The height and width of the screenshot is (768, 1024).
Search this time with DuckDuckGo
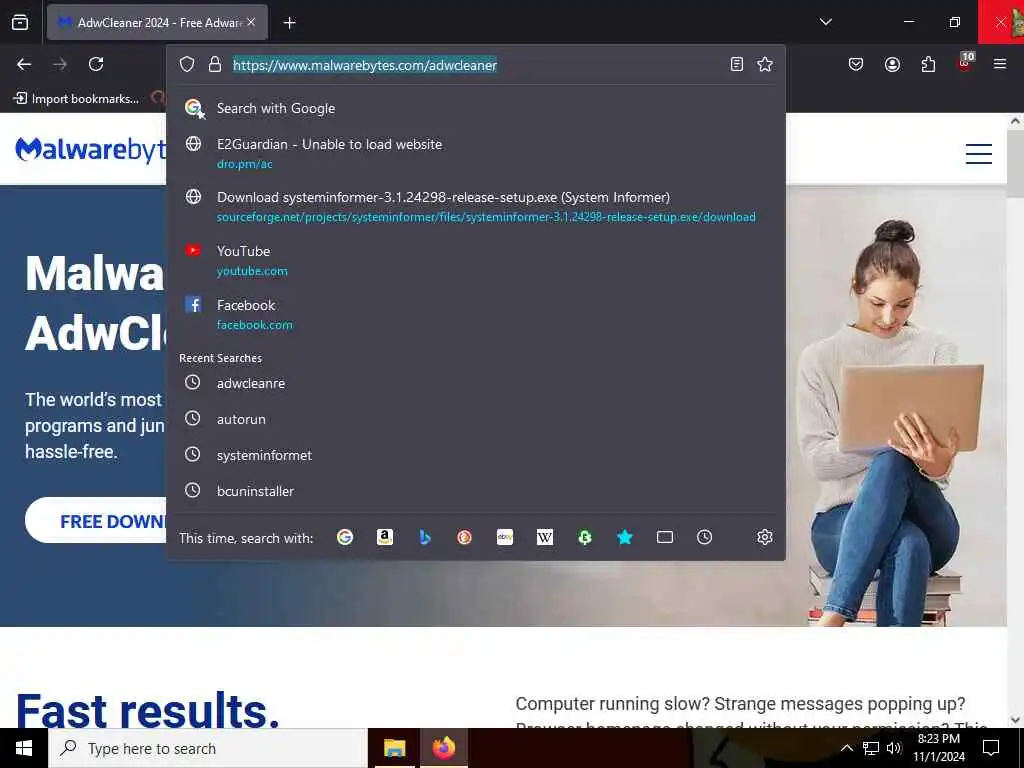click(x=464, y=537)
